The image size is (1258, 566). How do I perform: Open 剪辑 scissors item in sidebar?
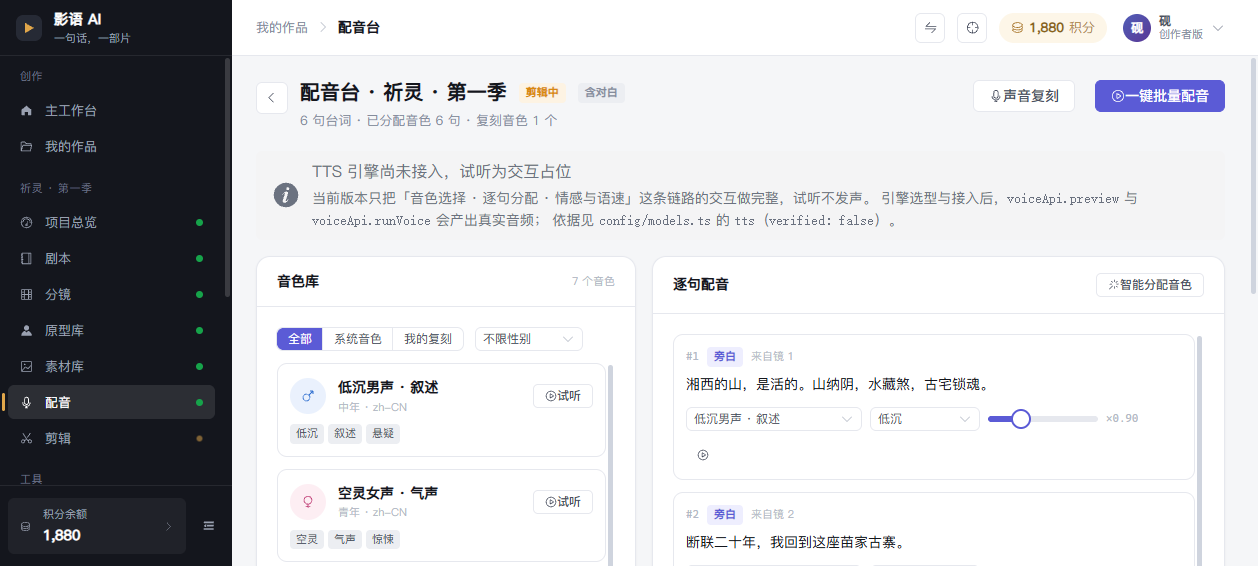click(x=111, y=438)
